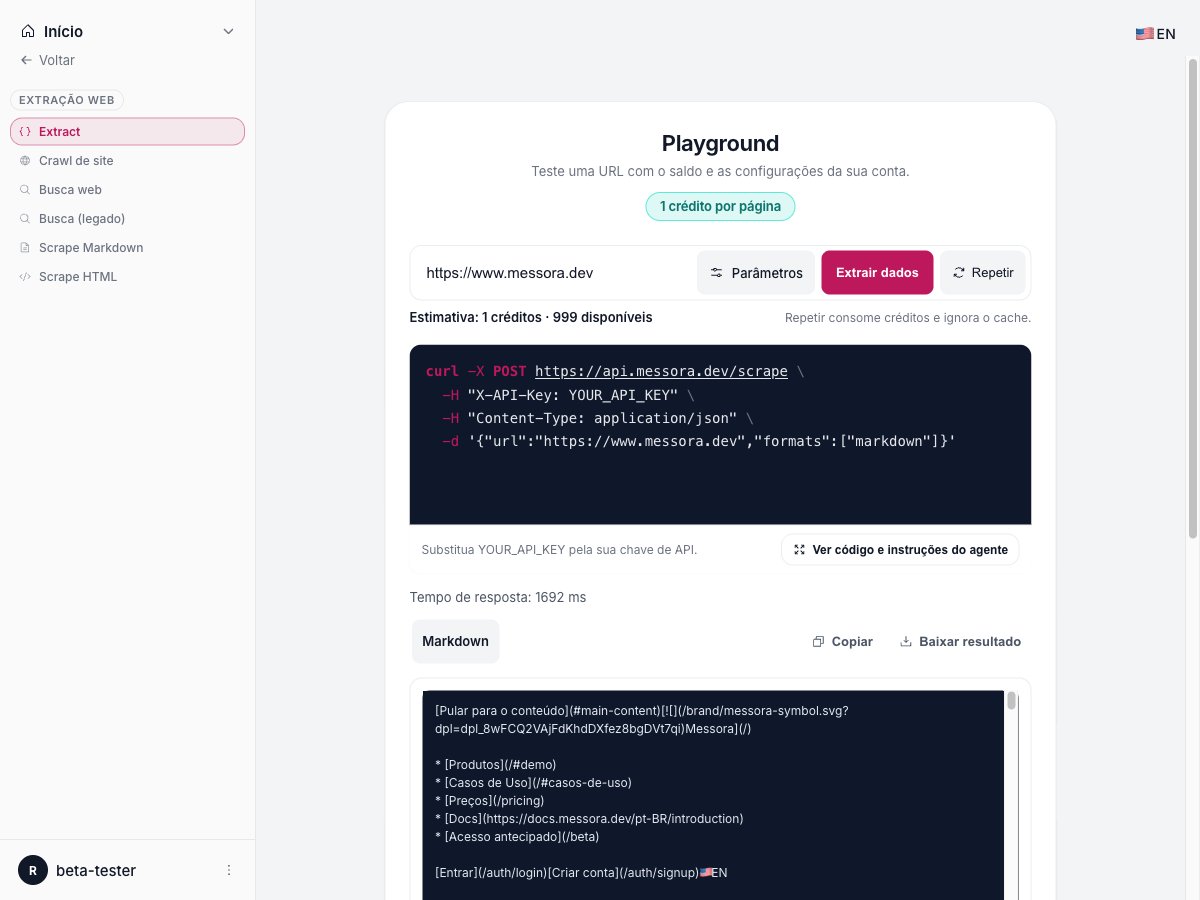The width and height of the screenshot is (1200, 900).
Task: Click the expand icon in Ver código
Action: point(799,550)
